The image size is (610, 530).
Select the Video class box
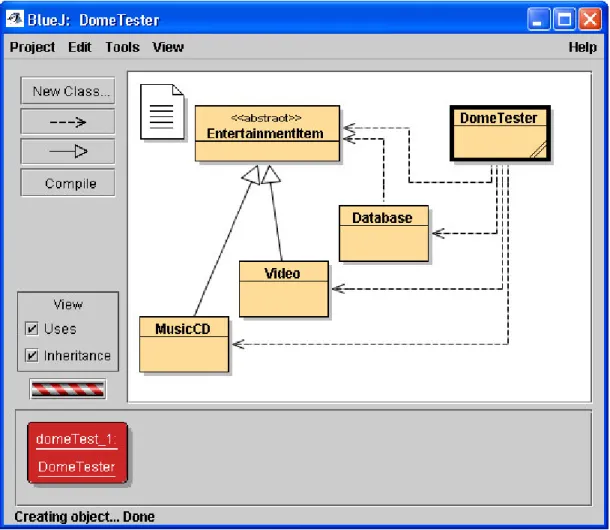pos(284,289)
